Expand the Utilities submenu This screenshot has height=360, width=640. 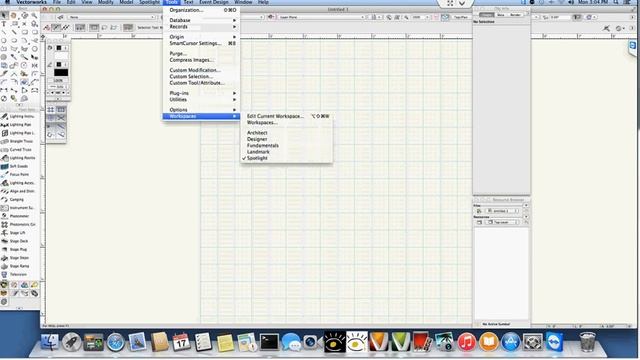(201, 100)
